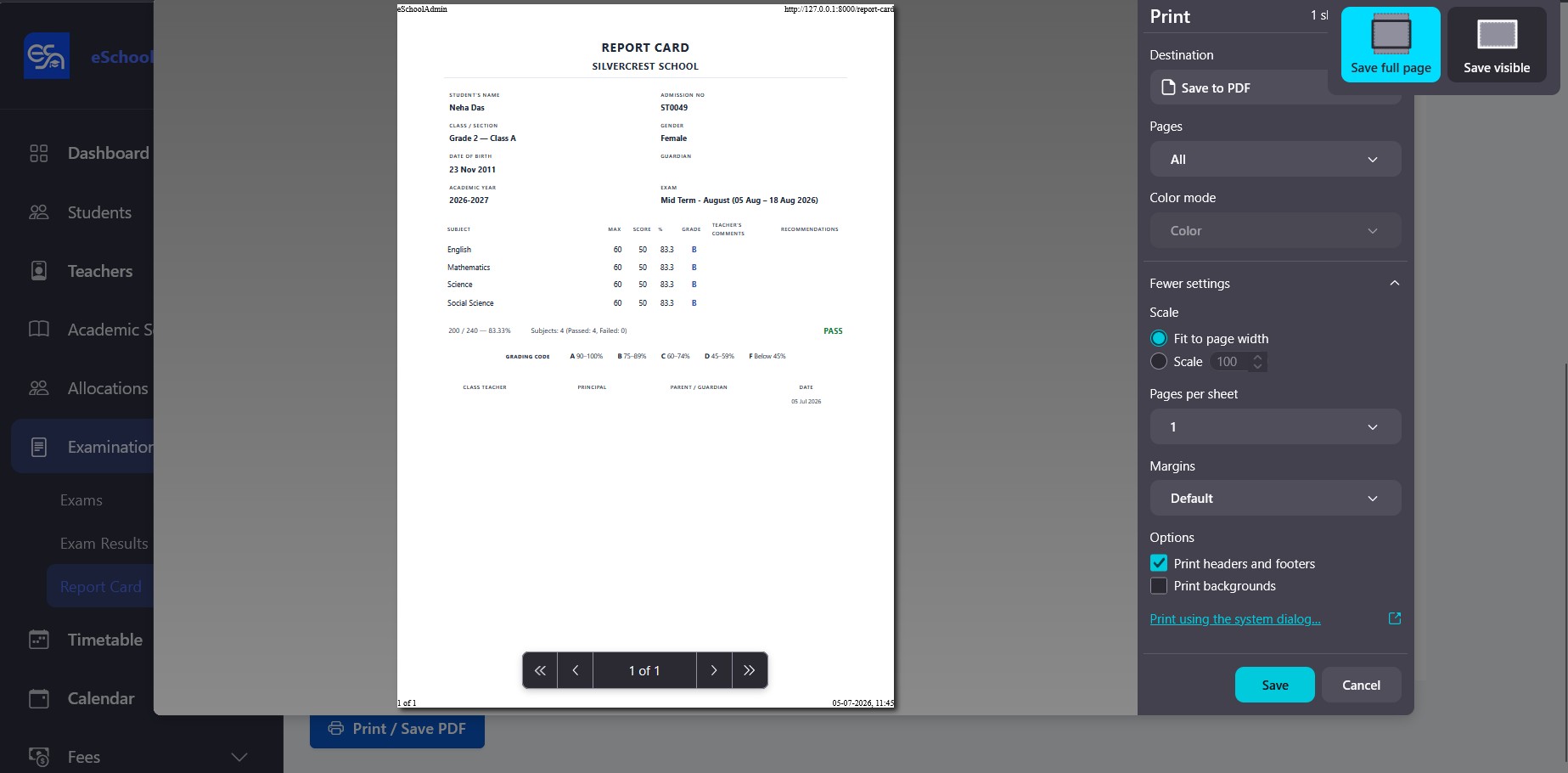The image size is (1568, 773).
Task: Open Teachers menu item
Action: (x=100, y=271)
